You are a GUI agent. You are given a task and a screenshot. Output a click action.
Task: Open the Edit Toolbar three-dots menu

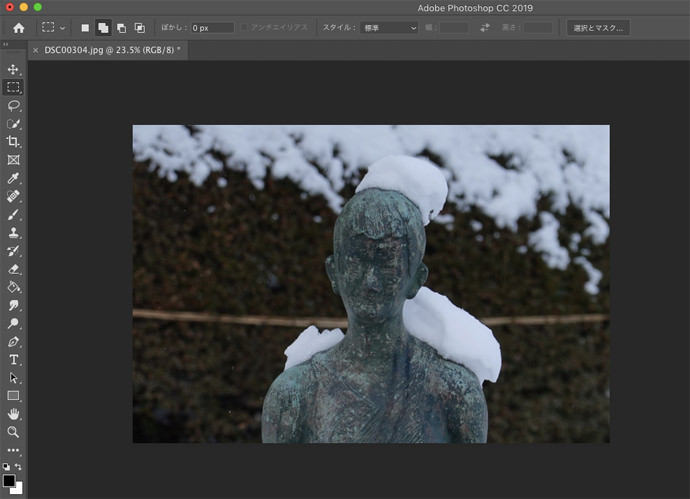(13, 450)
